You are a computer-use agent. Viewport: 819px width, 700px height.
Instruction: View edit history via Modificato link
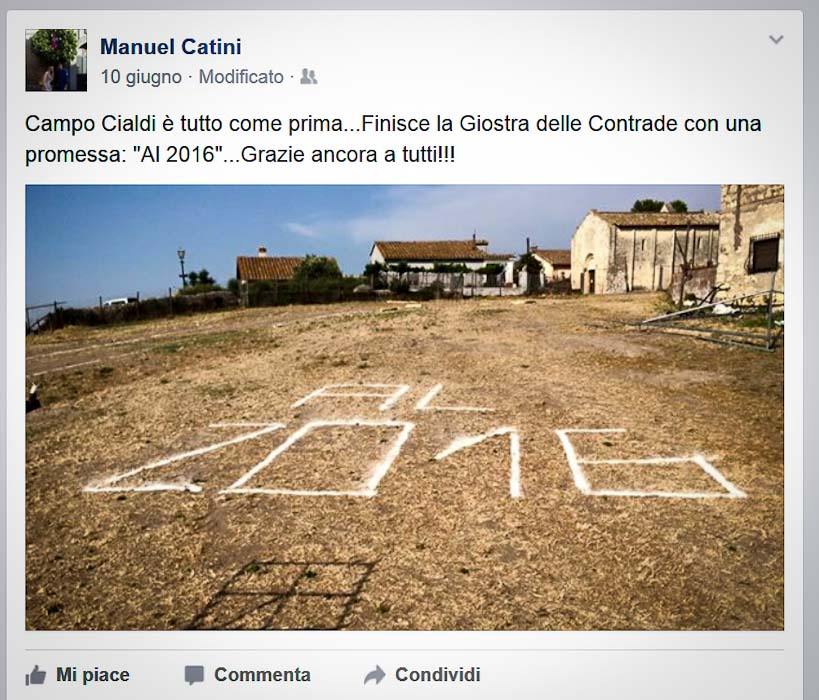point(241,77)
